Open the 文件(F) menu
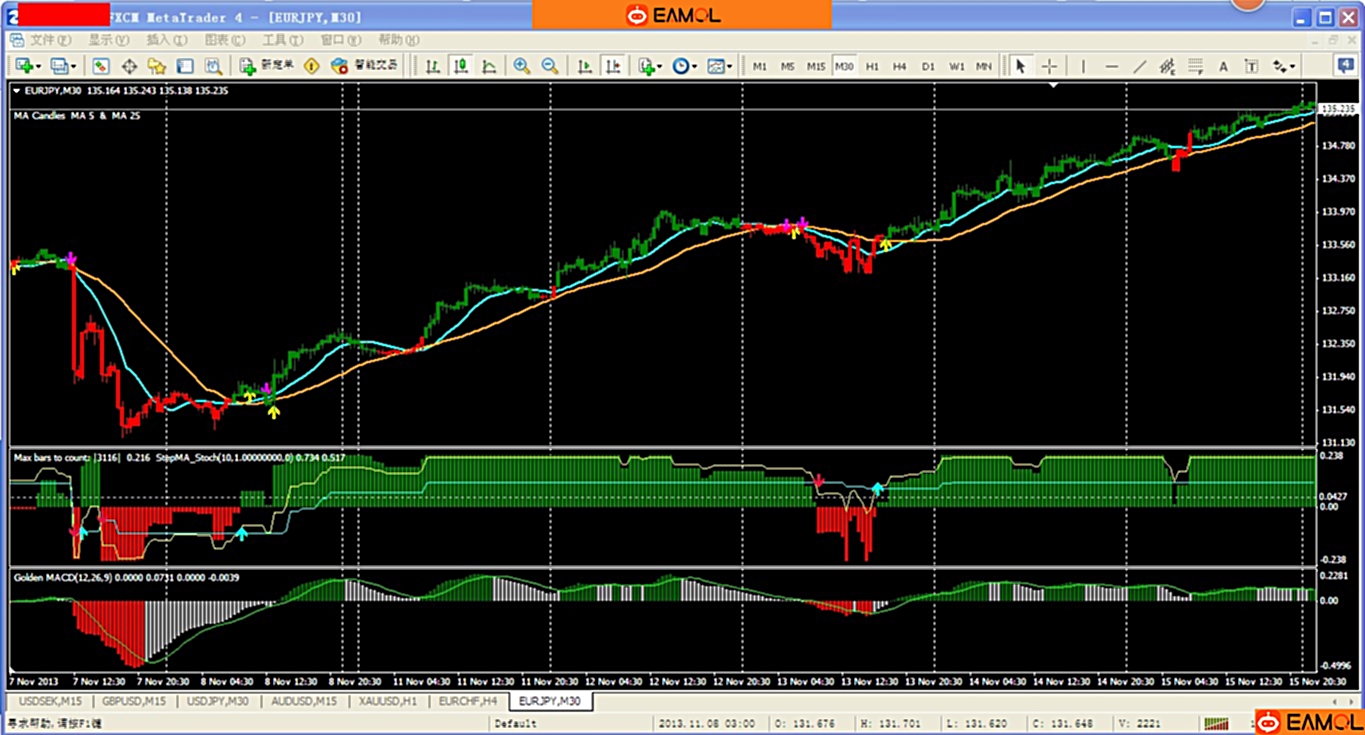This screenshot has height=735, width=1365. coord(50,40)
